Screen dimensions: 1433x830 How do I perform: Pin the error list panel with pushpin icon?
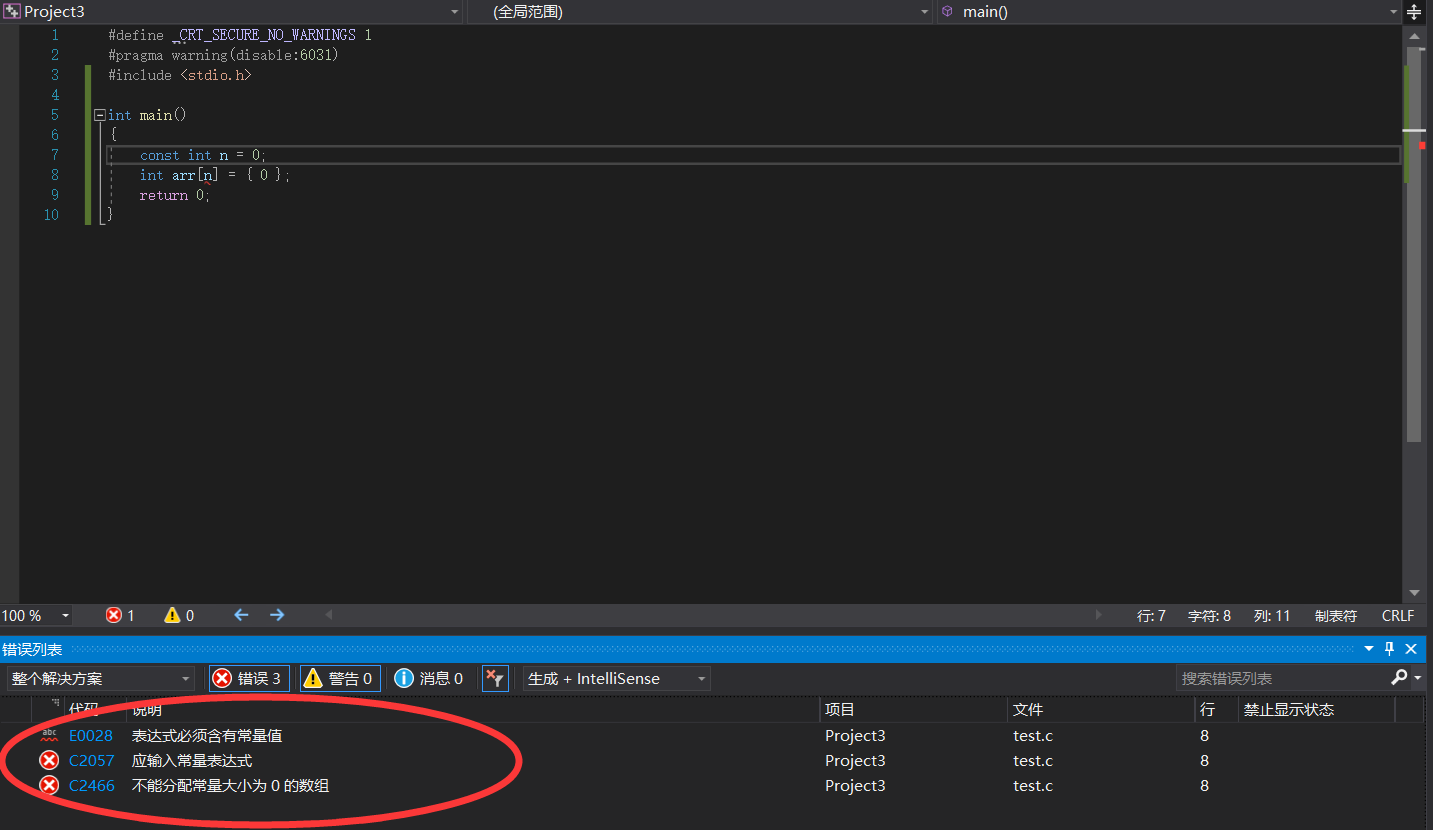[x=1389, y=649]
